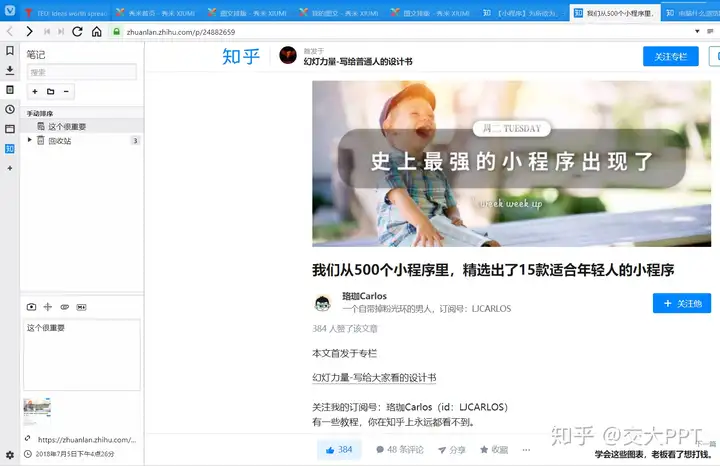Select the 这个很重要 note
This screenshot has height=466, width=720.
point(82,126)
